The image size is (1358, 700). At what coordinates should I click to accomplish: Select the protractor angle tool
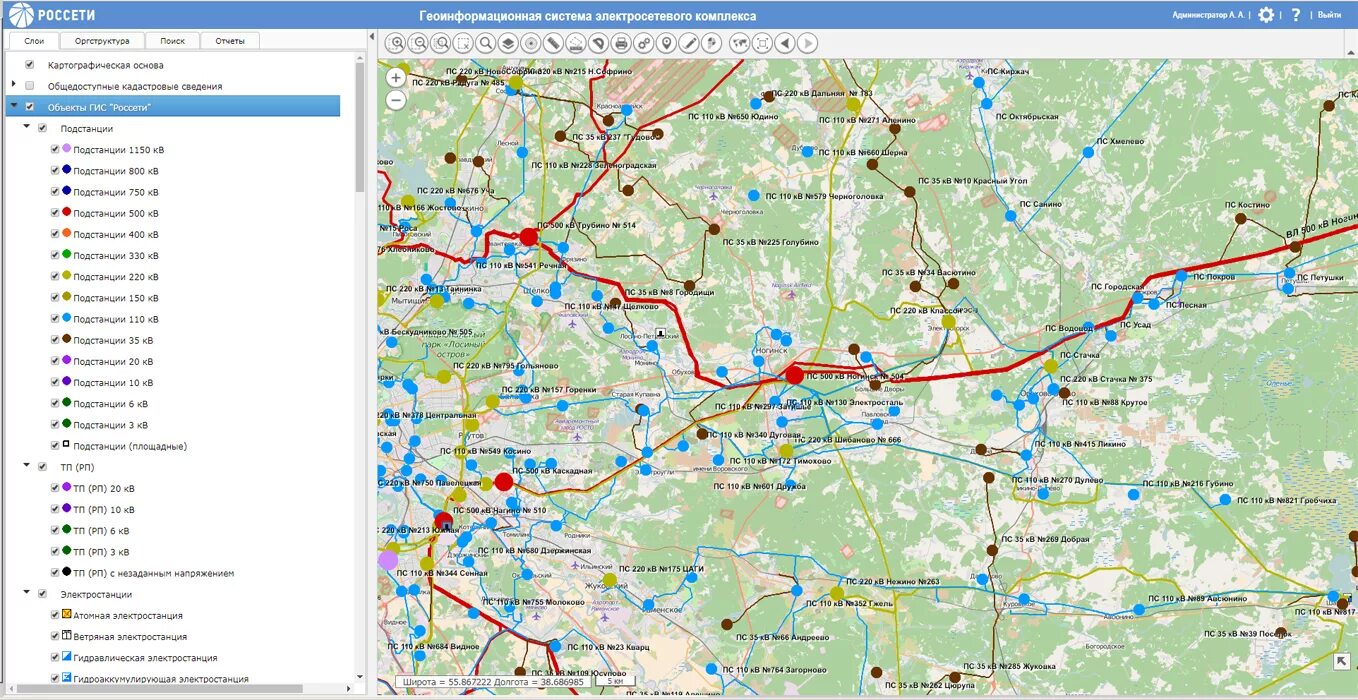(x=598, y=43)
